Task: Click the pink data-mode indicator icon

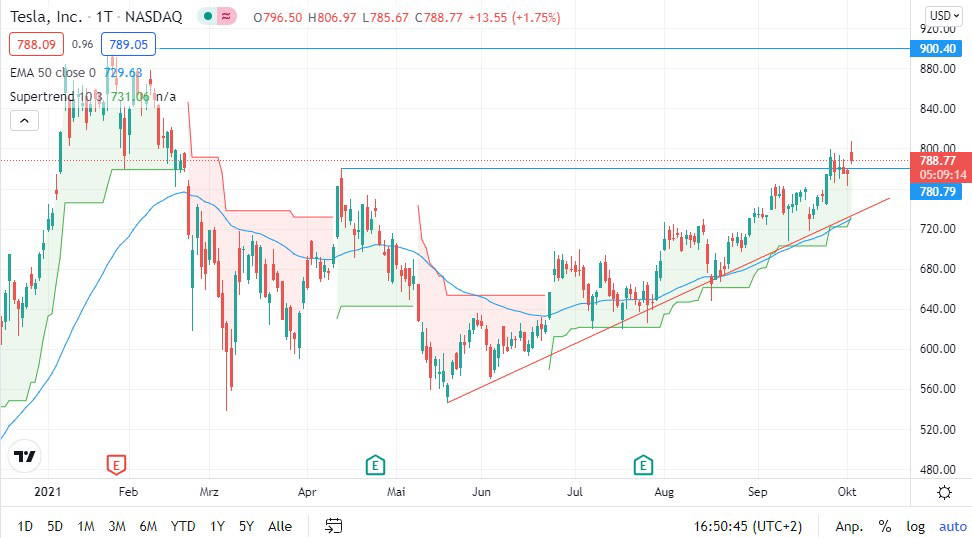Action: tap(226, 17)
